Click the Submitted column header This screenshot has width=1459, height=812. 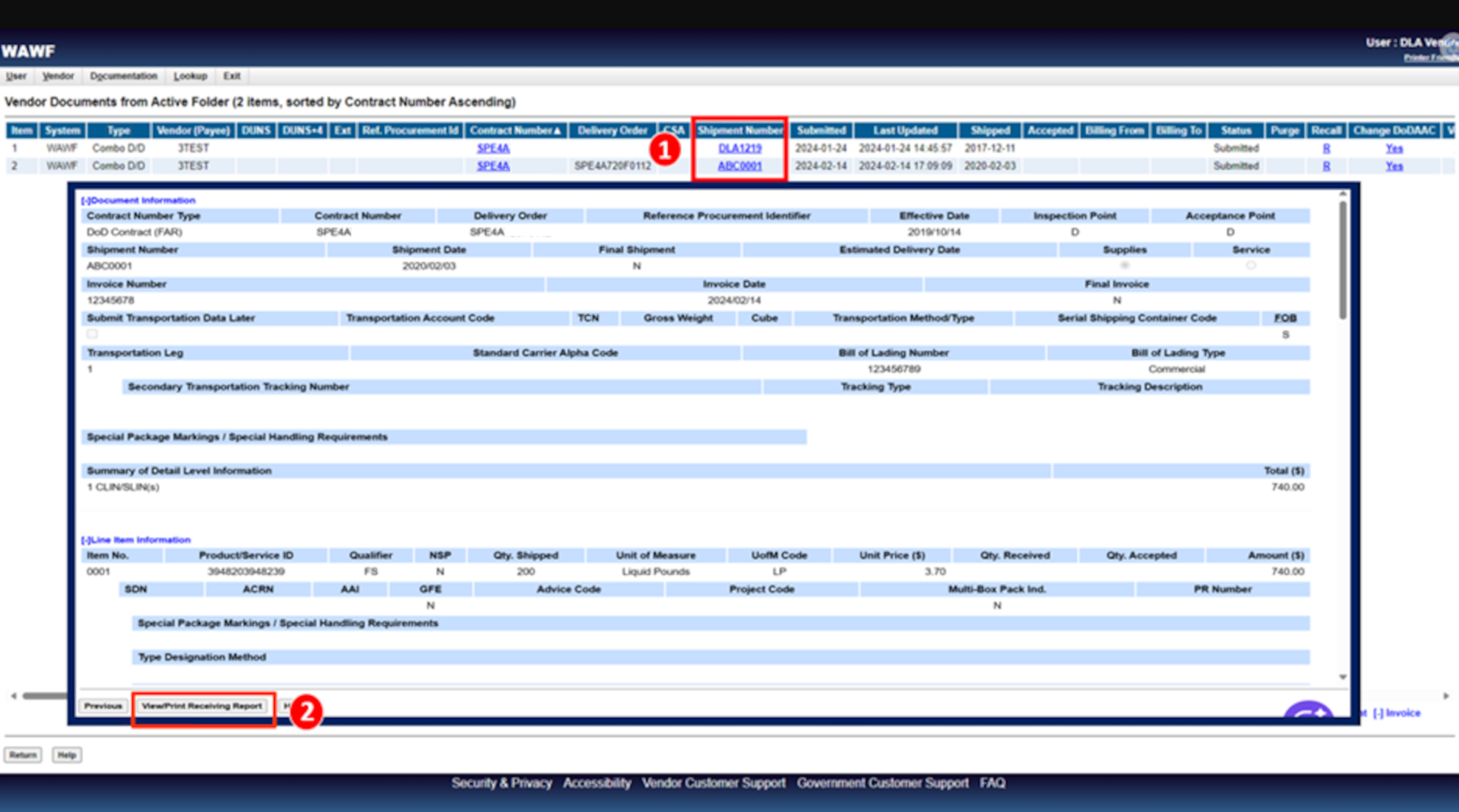[821, 131]
